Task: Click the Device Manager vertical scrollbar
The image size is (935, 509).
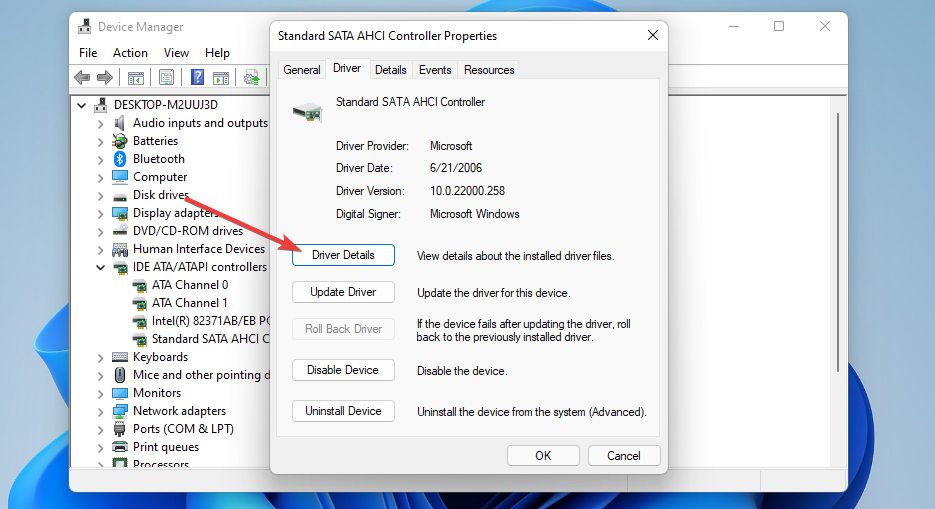Action: [x=838, y=242]
